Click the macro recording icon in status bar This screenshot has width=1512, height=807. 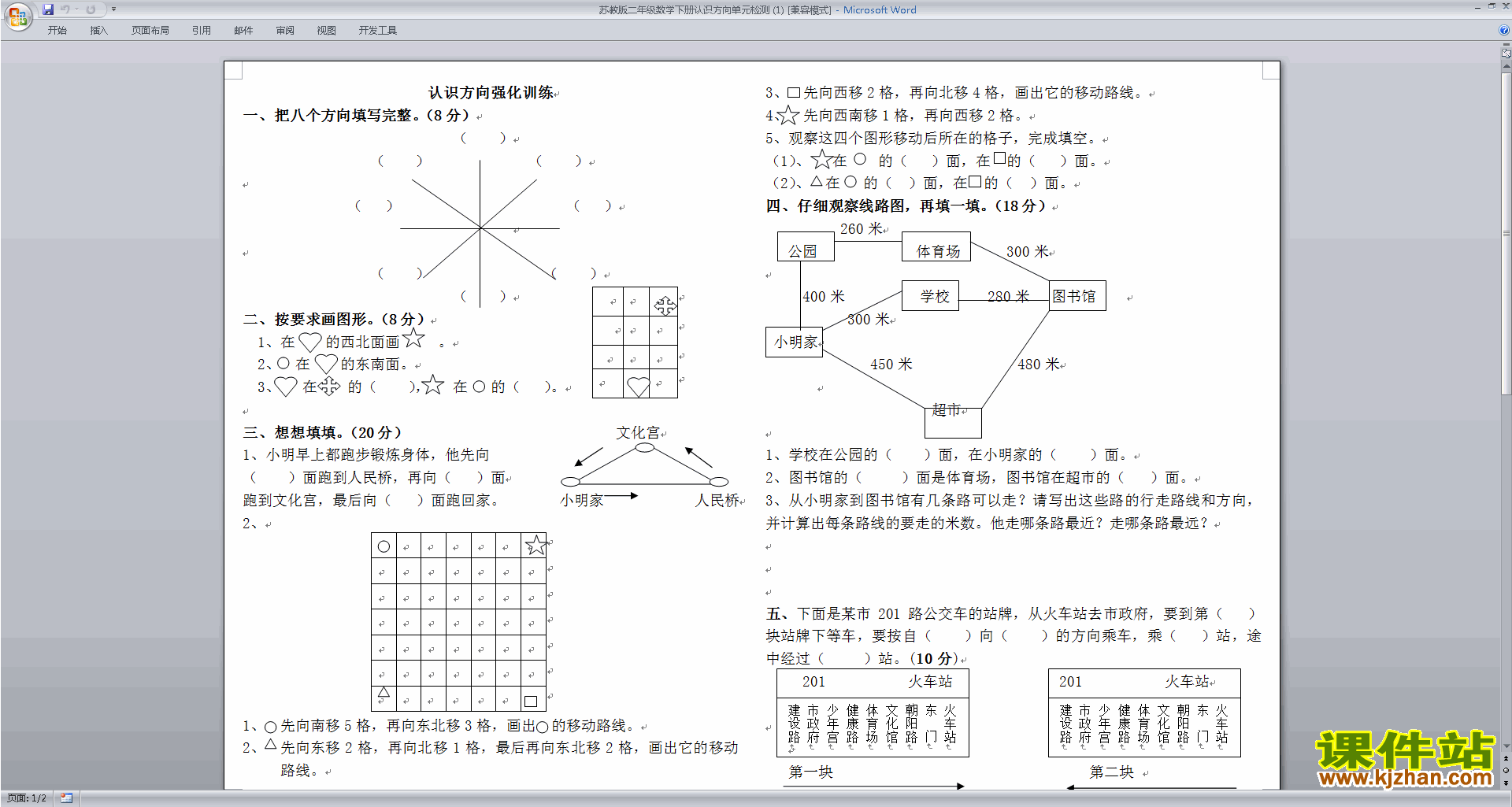tap(66, 798)
